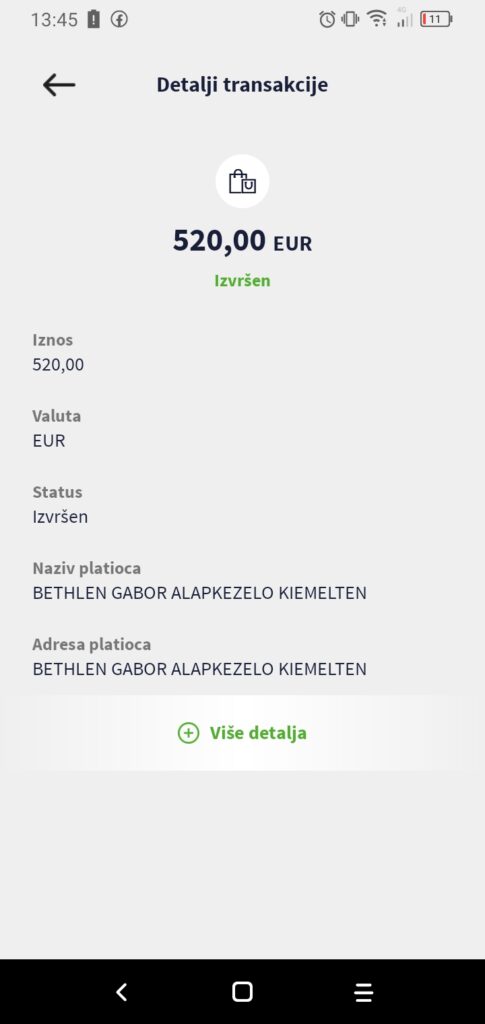Tap the battery indicator in status bar
Viewport: 485px width, 1024px height.
436,19
